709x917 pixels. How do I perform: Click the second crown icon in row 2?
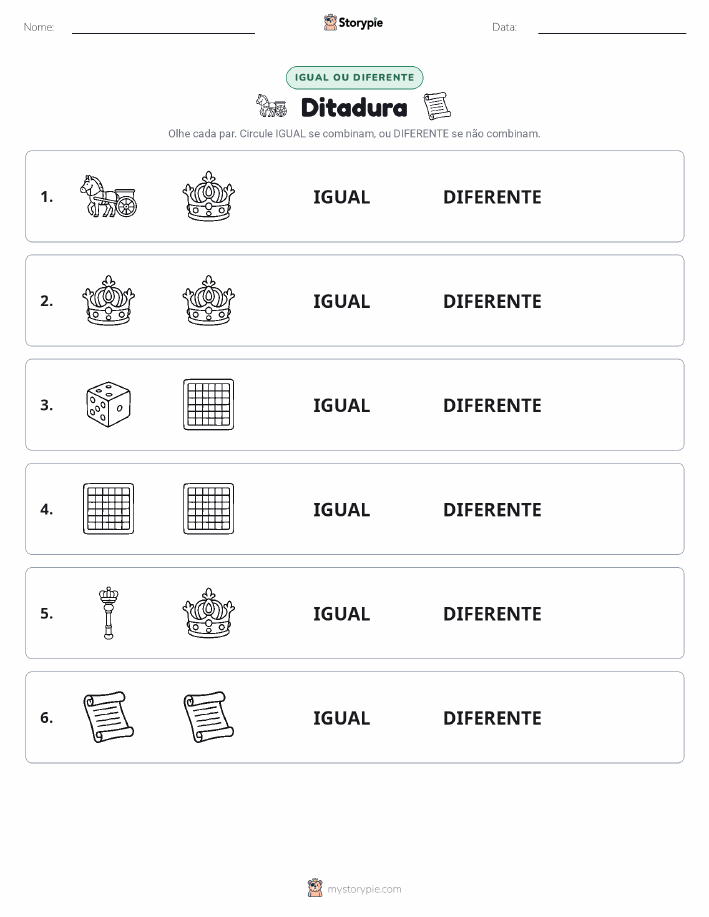click(x=208, y=301)
